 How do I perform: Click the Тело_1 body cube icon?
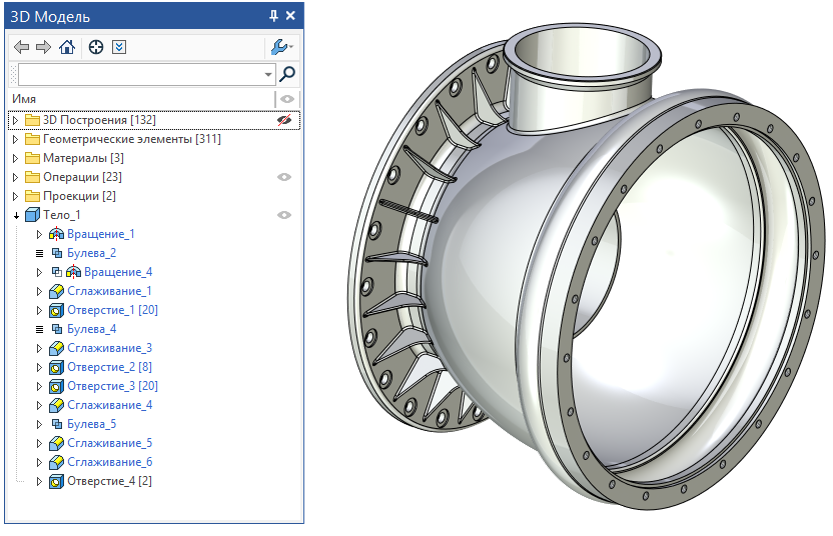[x=33, y=215]
